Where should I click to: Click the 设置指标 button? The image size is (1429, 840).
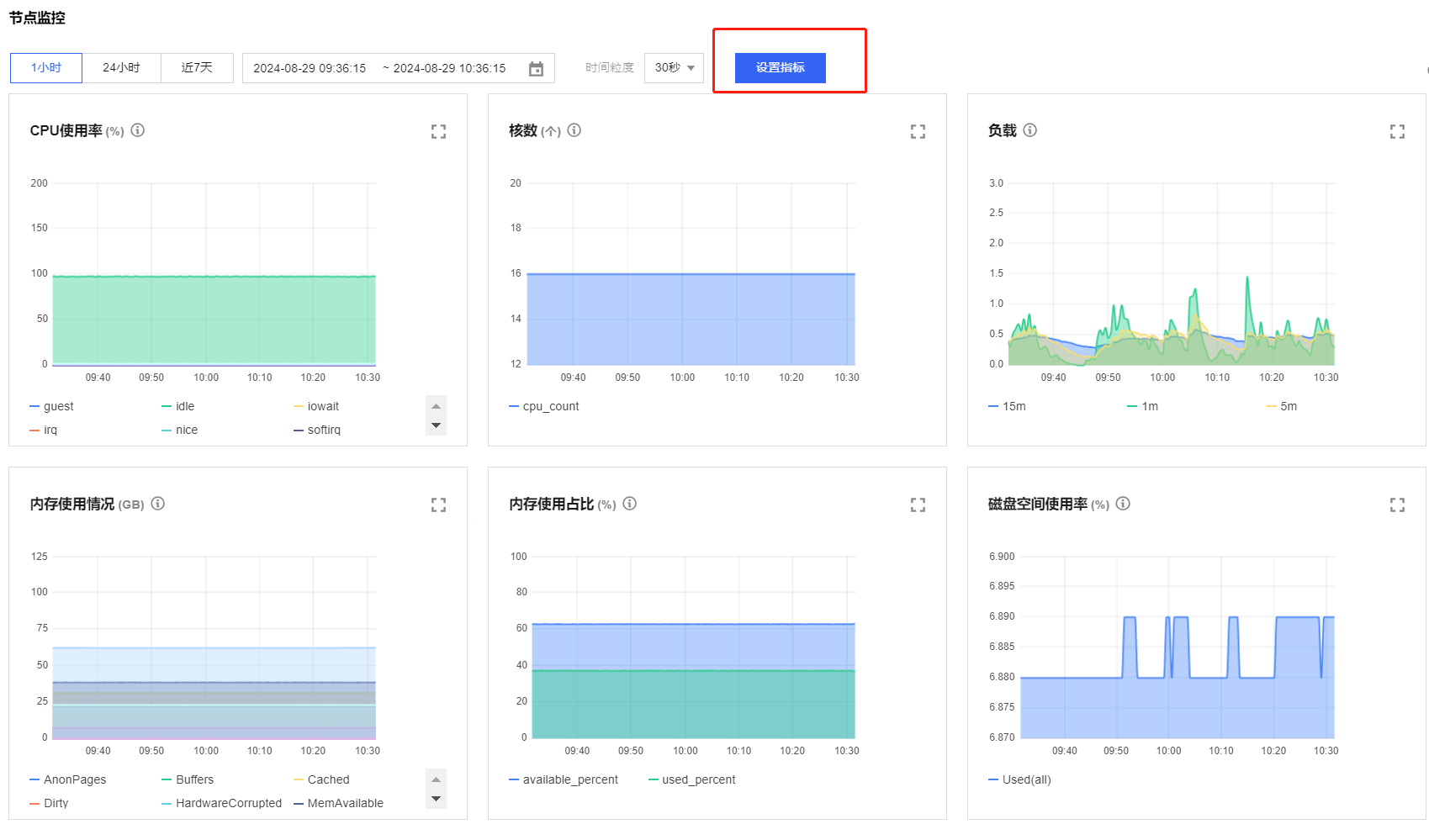(x=780, y=68)
